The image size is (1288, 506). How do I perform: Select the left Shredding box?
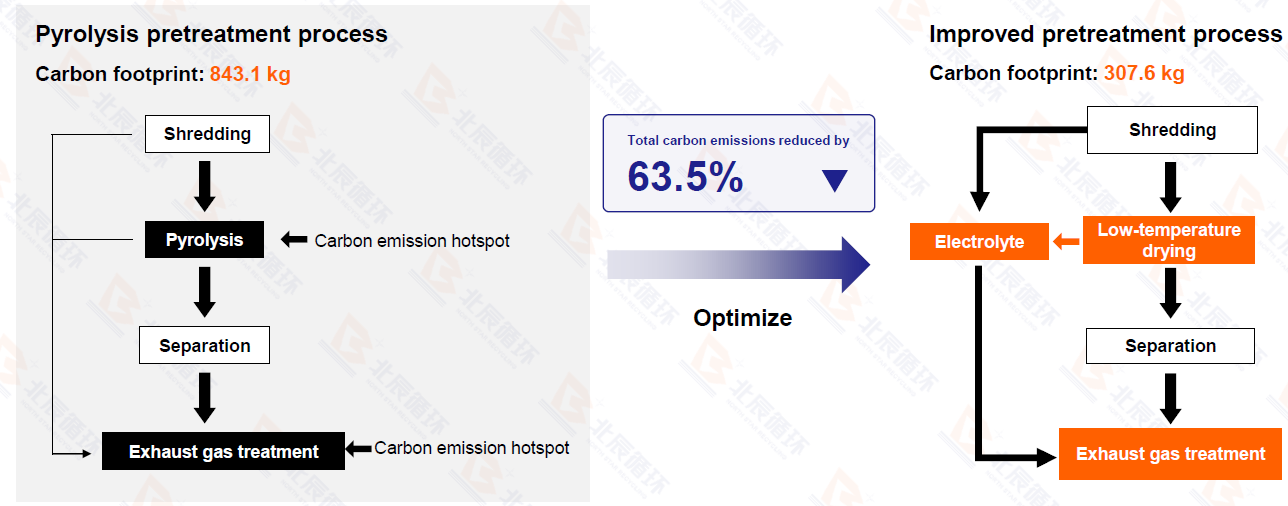[x=207, y=134]
